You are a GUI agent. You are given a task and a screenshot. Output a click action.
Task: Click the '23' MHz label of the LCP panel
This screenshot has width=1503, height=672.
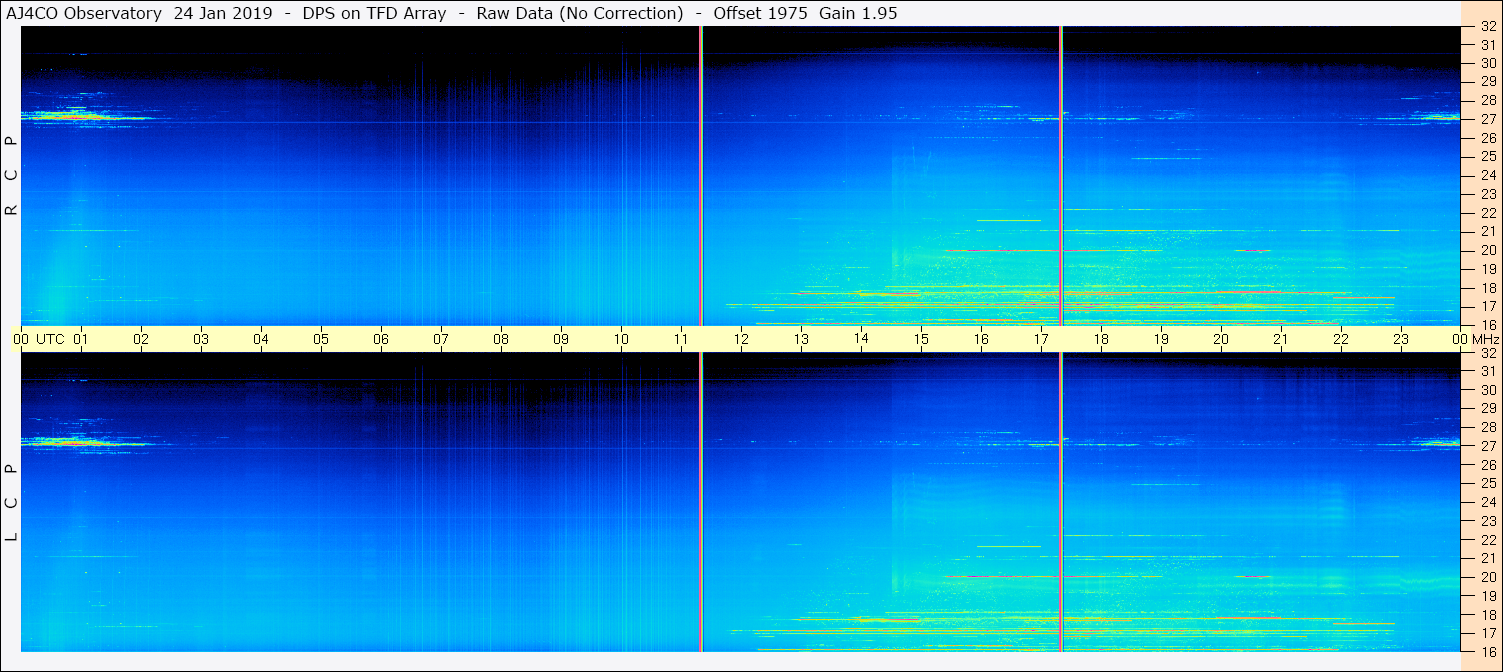coord(1487,521)
